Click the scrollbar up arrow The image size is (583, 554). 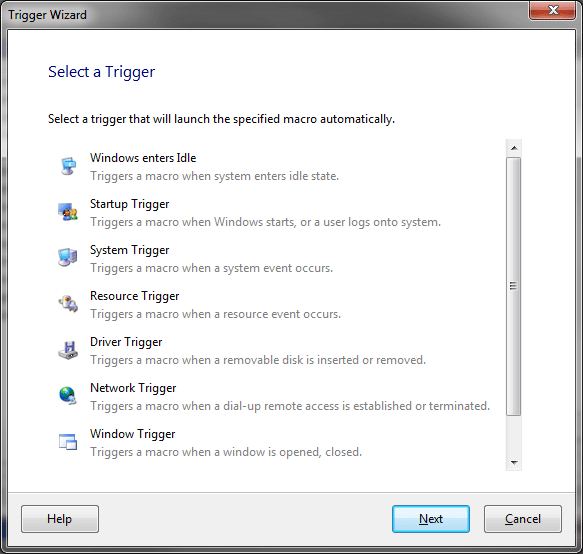[x=514, y=148]
